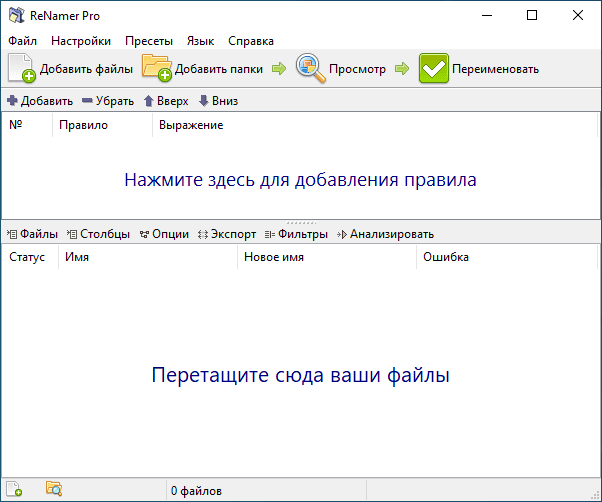Click the Убрать rule button label

[115, 101]
